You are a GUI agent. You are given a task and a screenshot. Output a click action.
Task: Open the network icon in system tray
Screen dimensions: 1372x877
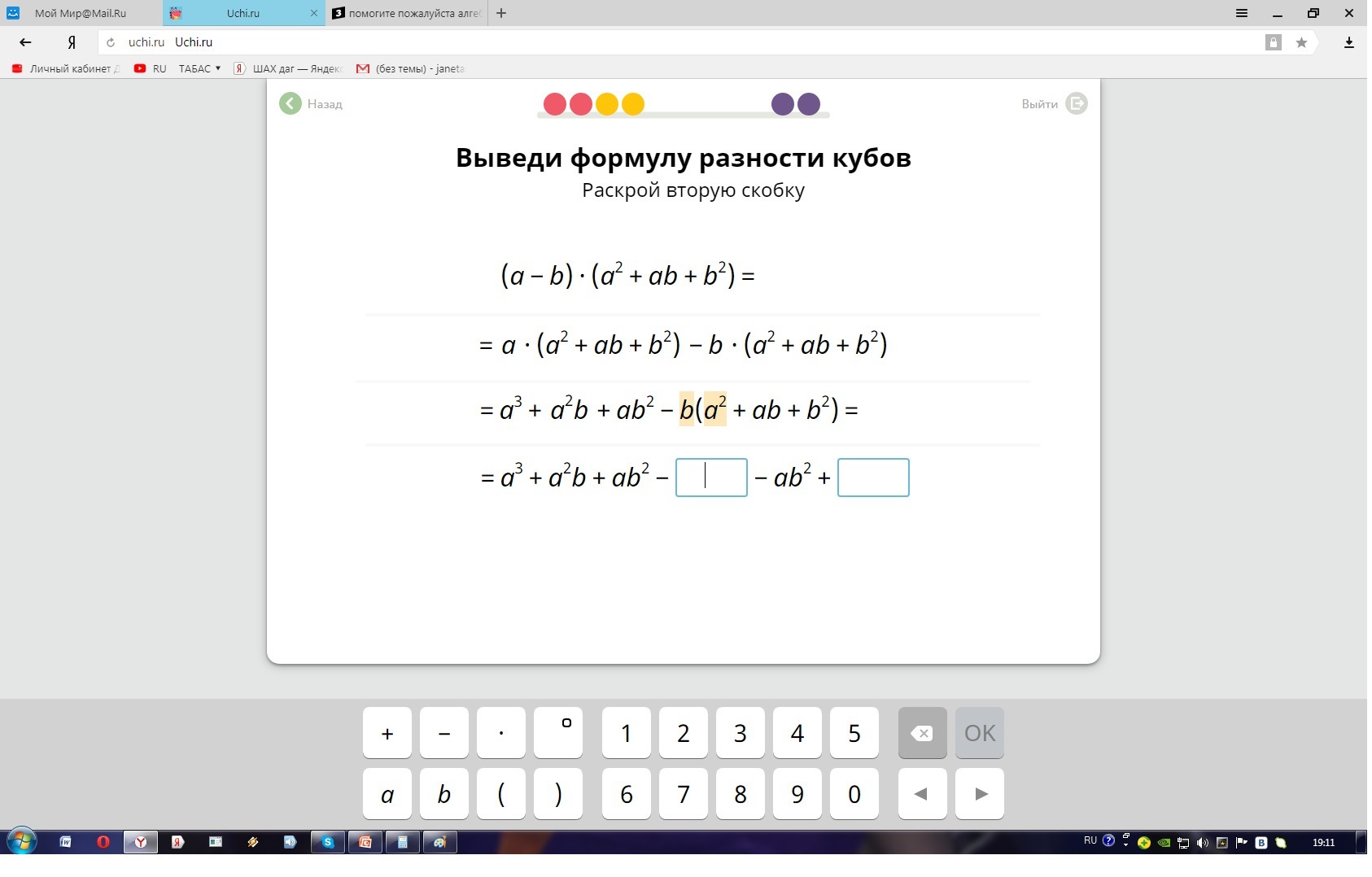(x=1183, y=843)
